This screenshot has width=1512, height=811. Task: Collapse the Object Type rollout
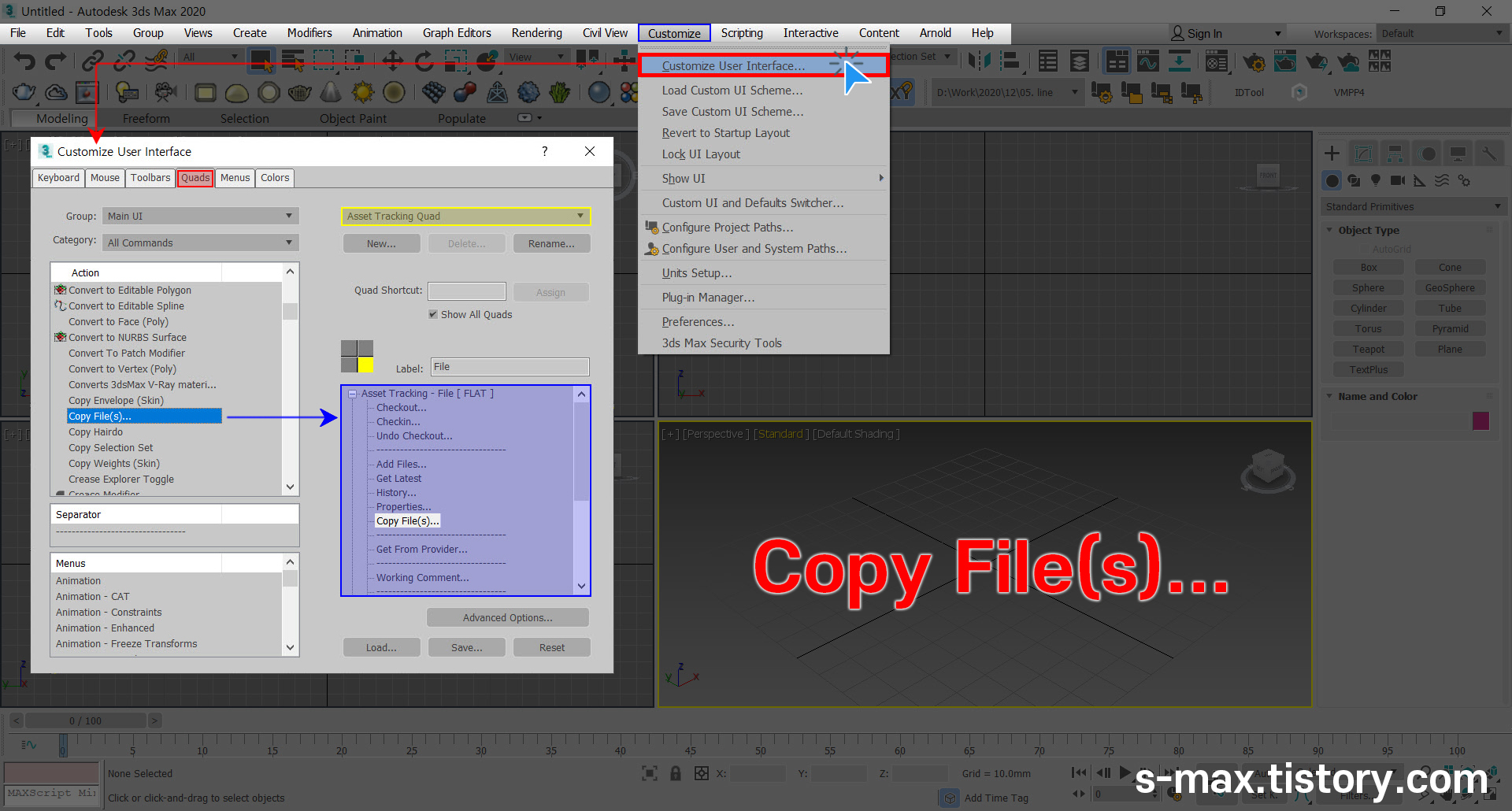tap(1330, 230)
